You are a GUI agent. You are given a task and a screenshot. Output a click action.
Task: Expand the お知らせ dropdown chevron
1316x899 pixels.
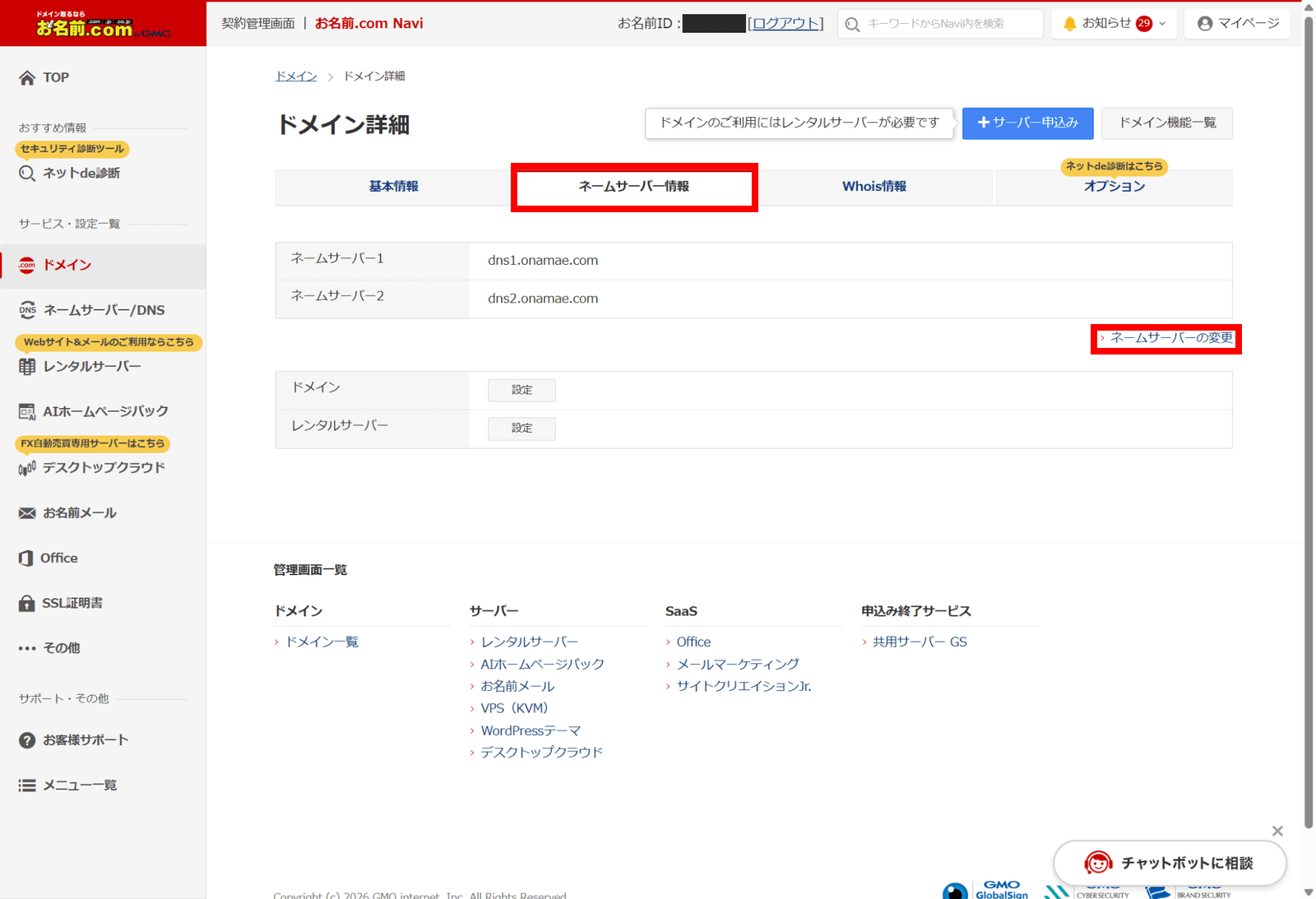(x=1162, y=24)
